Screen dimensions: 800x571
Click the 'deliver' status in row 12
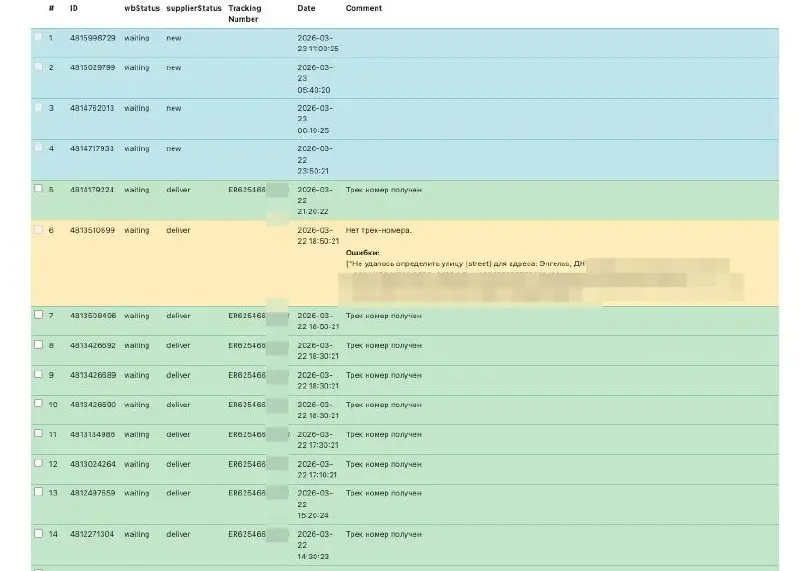pos(178,464)
